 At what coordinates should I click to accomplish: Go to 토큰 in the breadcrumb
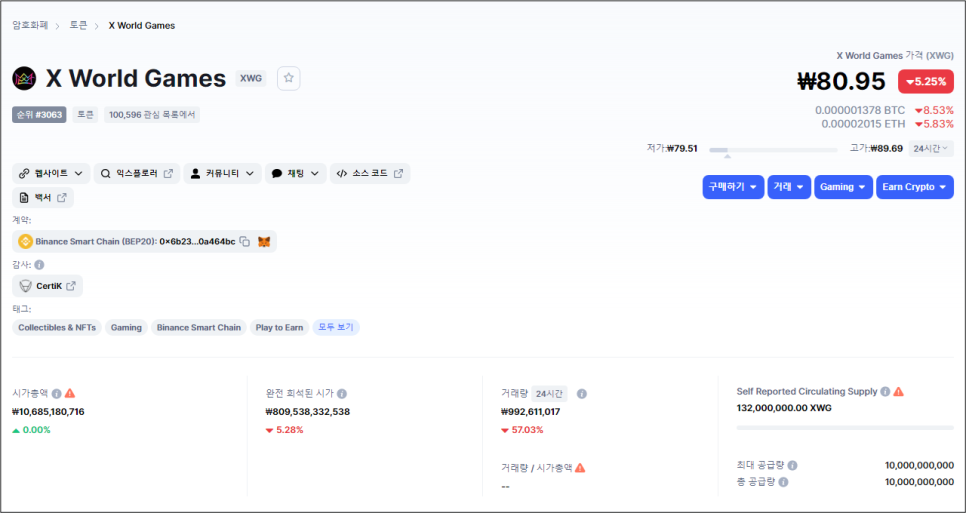(x=78, y=25)
